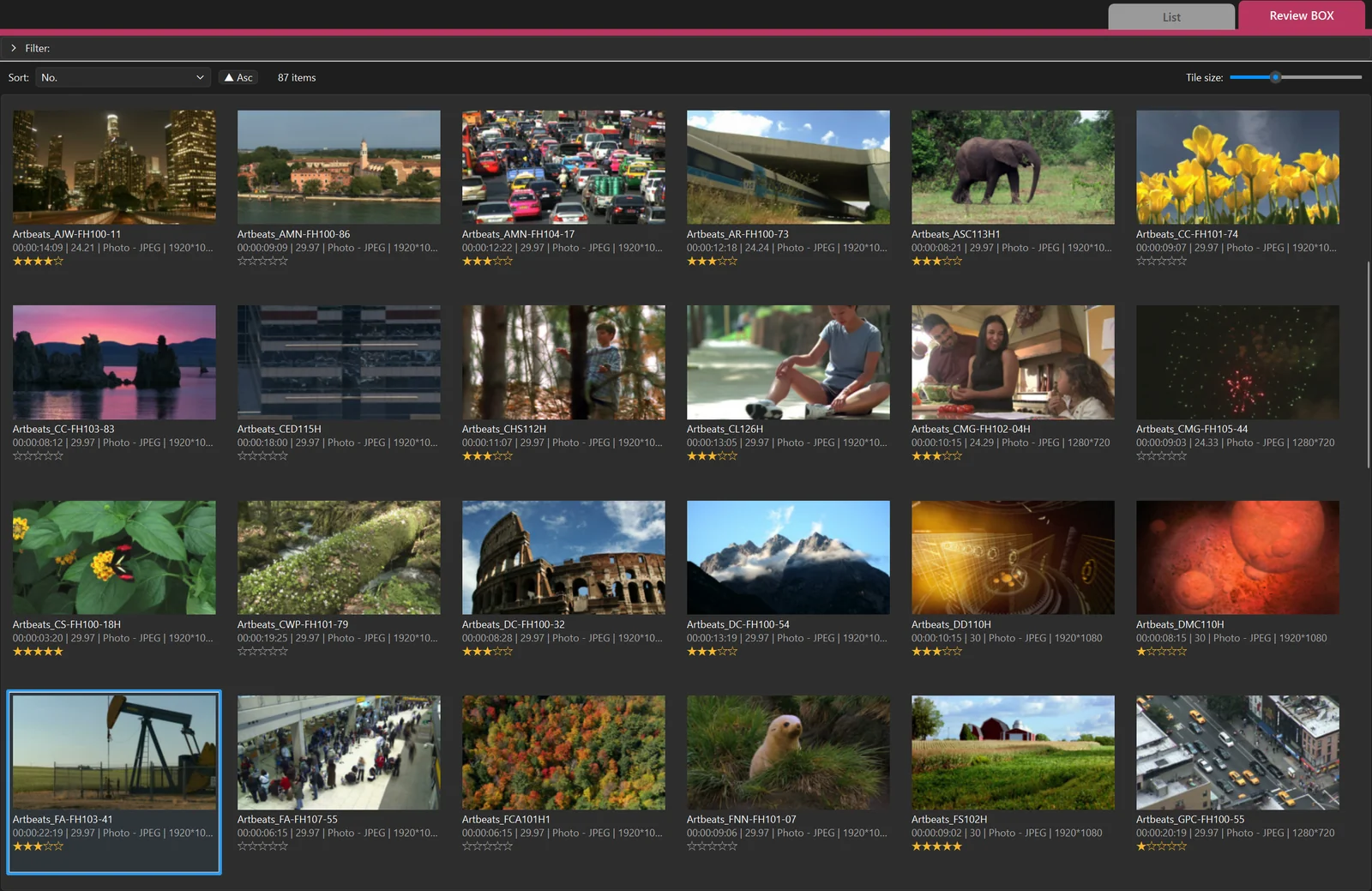Click the 87 items count label

(x=297, y=77)
